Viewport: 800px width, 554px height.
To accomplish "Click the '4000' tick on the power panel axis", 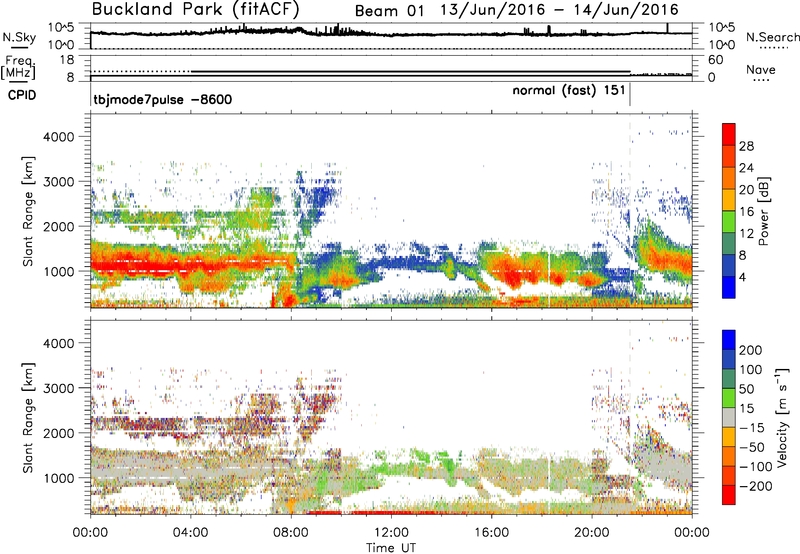I will click(x=59, y=137).
